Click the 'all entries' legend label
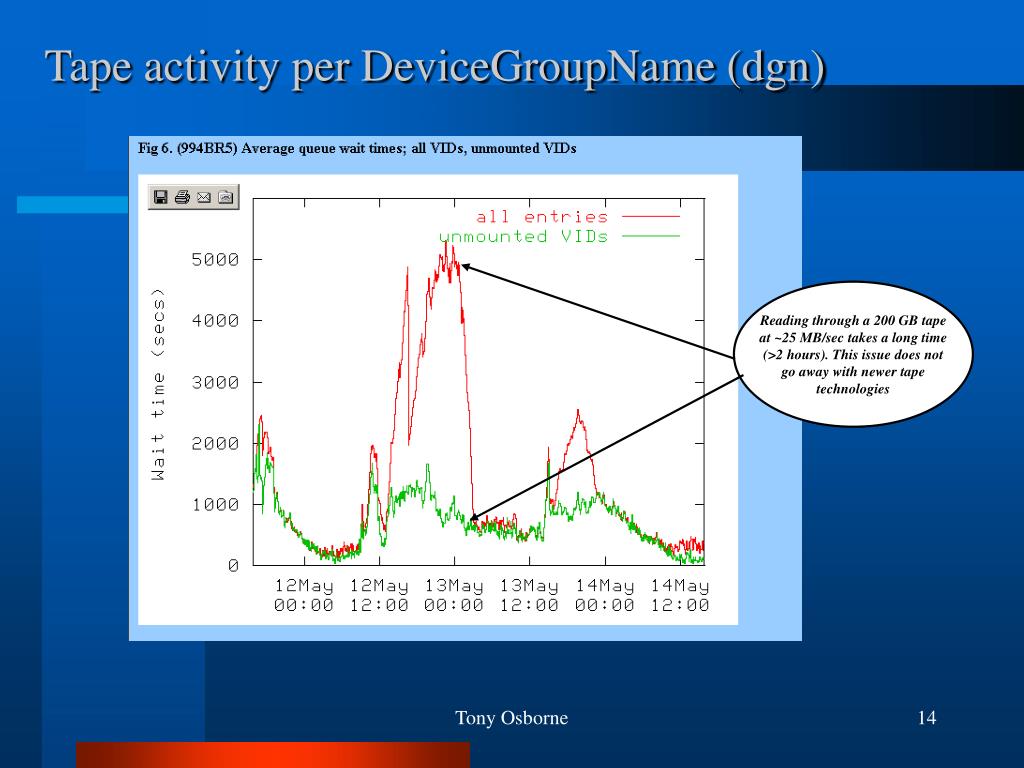This screenshot has width=1024, height=768. (542, 217)
